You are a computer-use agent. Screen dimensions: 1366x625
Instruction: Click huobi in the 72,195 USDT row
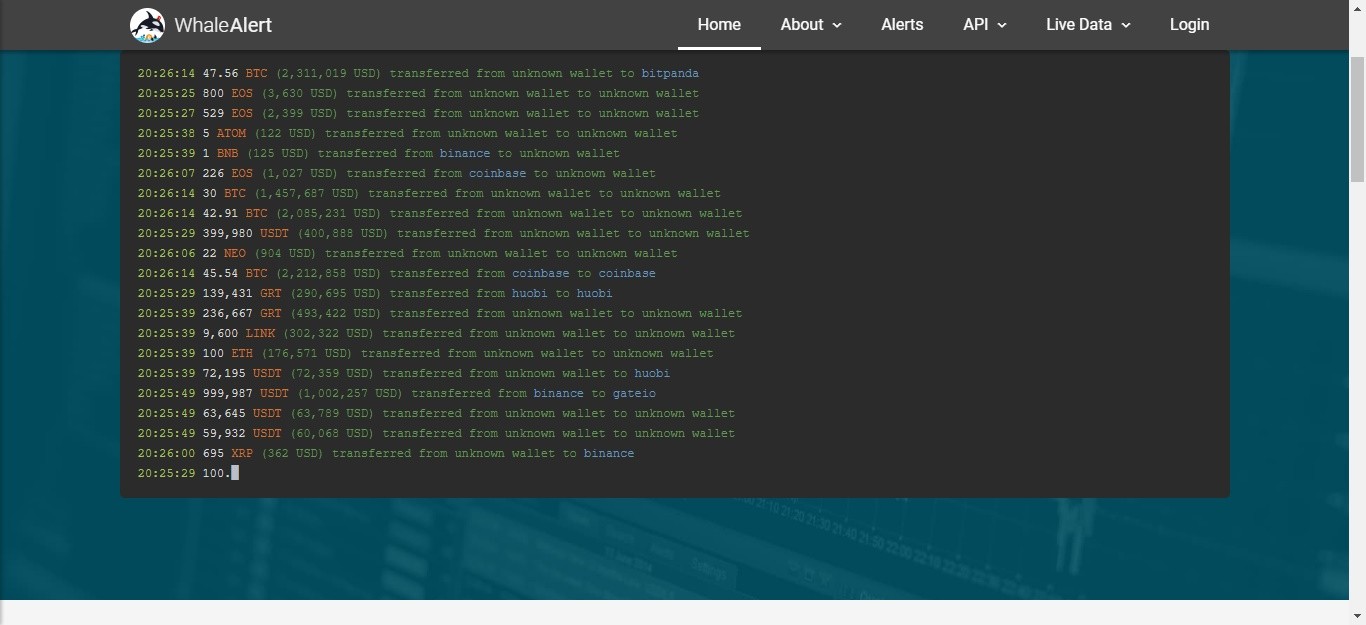pos(652,373)
